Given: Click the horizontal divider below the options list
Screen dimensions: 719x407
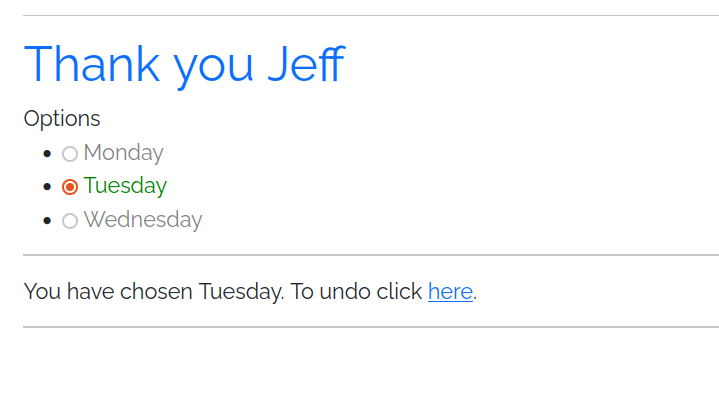Looking at the screenshot, I should tap(370, 255).
